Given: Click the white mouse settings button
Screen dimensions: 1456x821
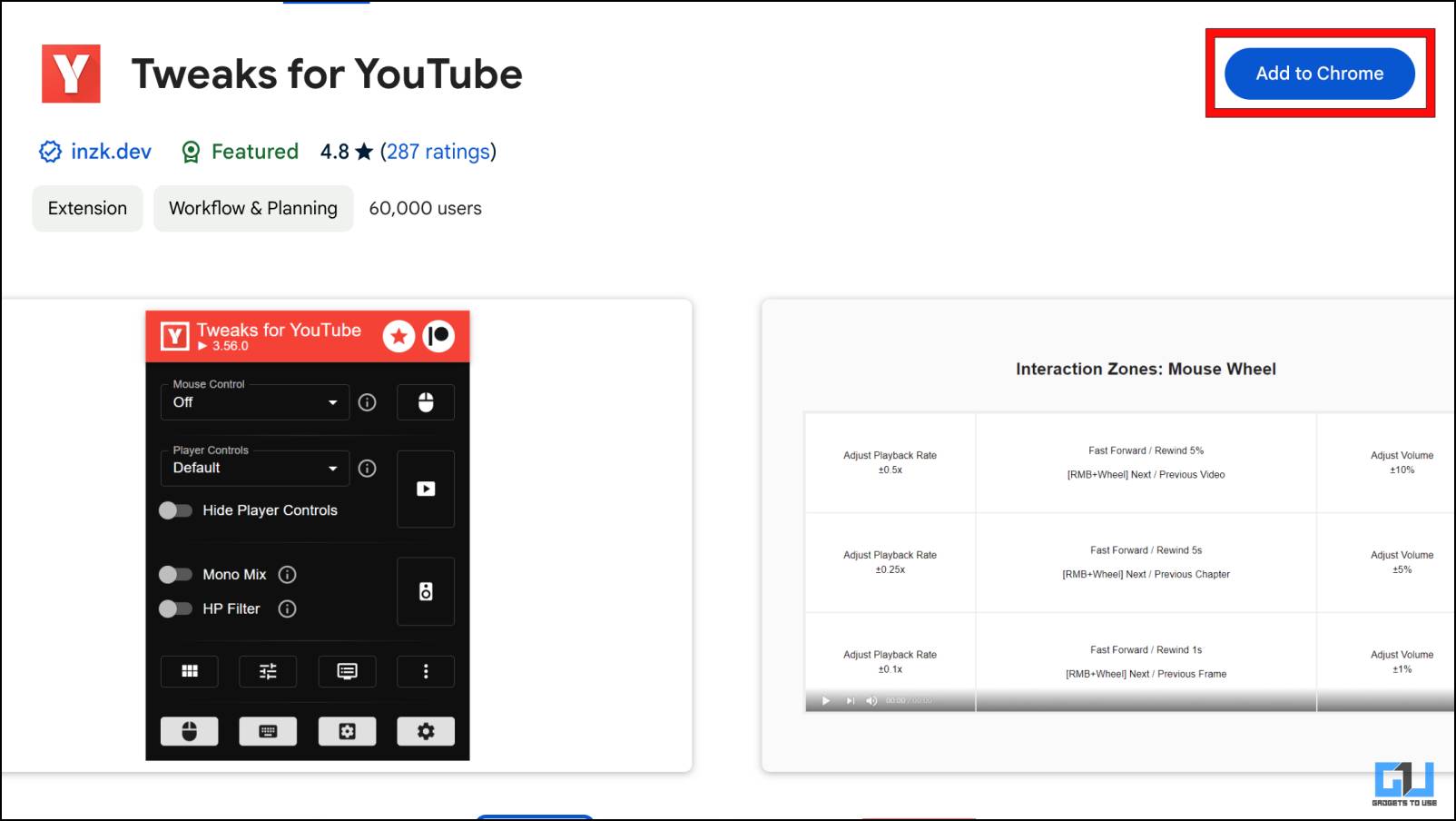Looking at the screenshot, I should click(189, 731).
